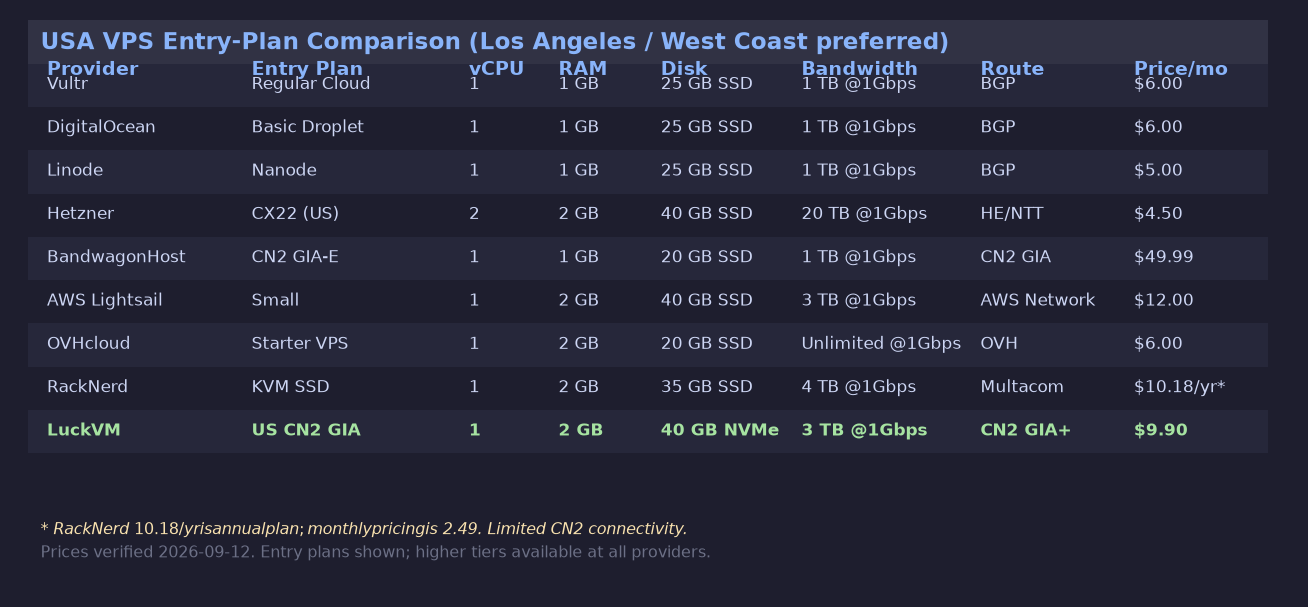Click the CN2 GIA-E plan cell
Screen dimensions: 1308x607
295,257
